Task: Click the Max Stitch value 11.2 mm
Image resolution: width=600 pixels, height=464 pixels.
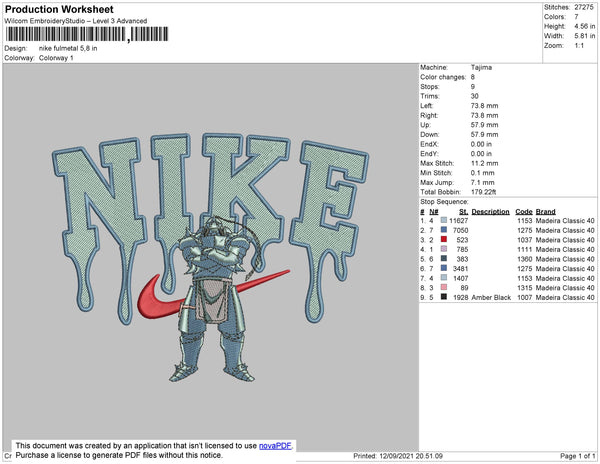Action: click(484, 163)
